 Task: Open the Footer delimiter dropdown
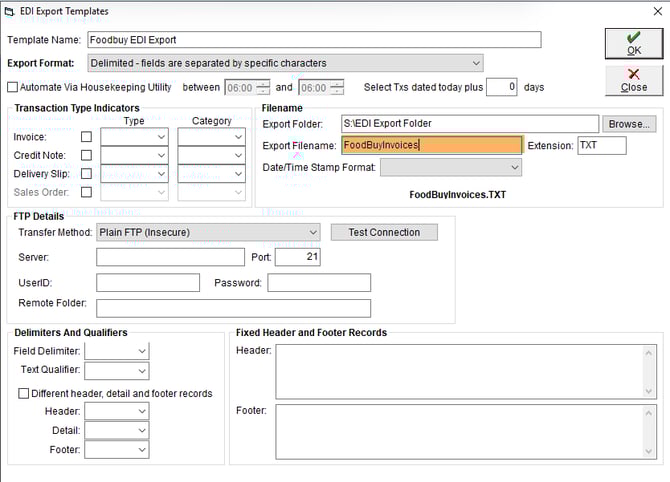(x=117, y=450)
